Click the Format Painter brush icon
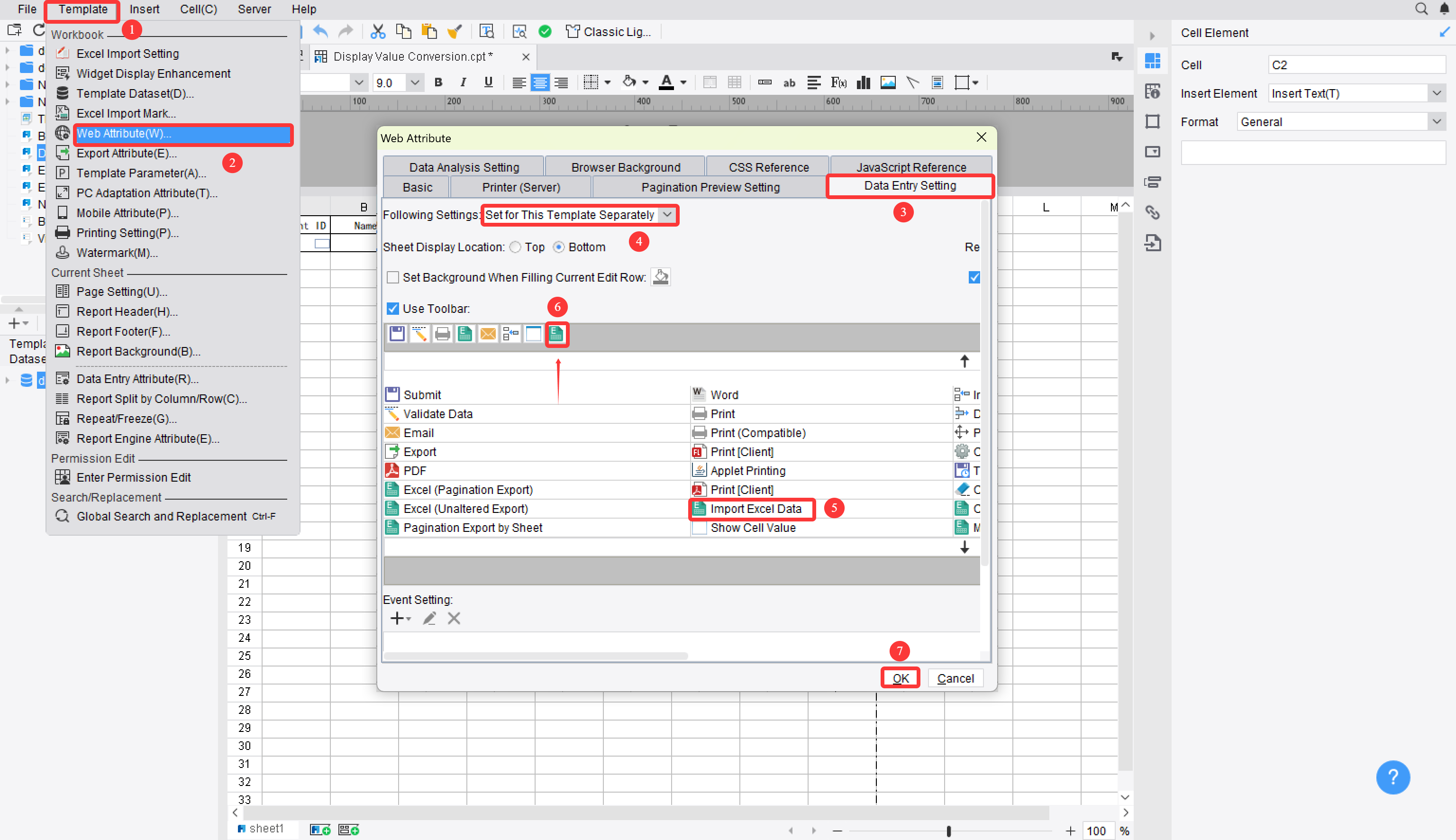Screen dimensions: 1456x840 click(x=455, y=32)
